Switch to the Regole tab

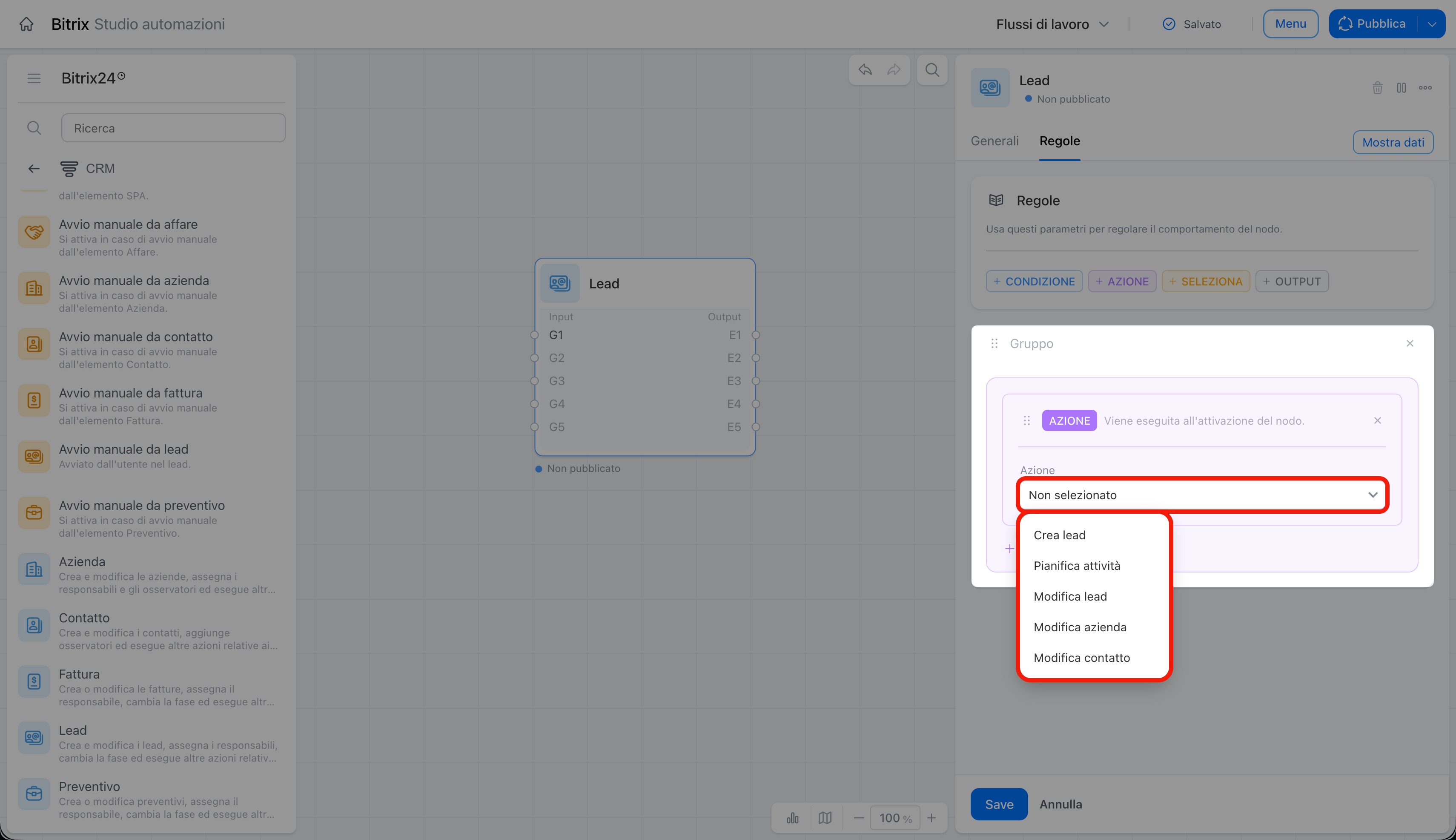1060,141
